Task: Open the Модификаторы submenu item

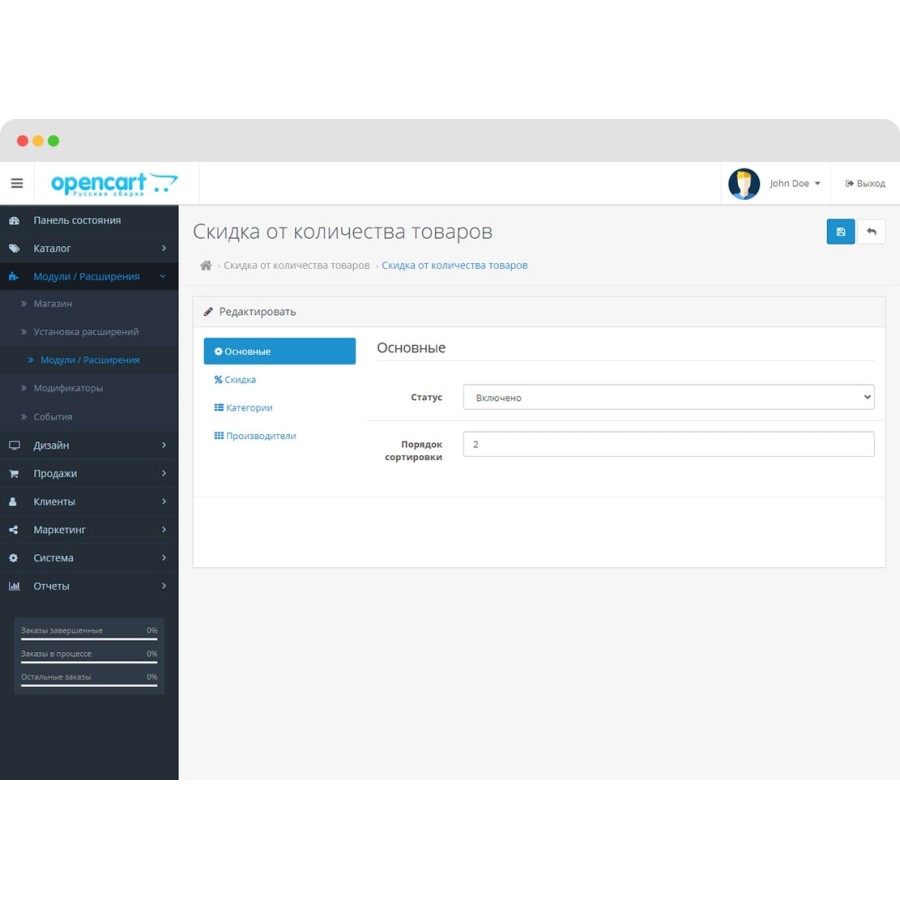Action: coord(89,388)
